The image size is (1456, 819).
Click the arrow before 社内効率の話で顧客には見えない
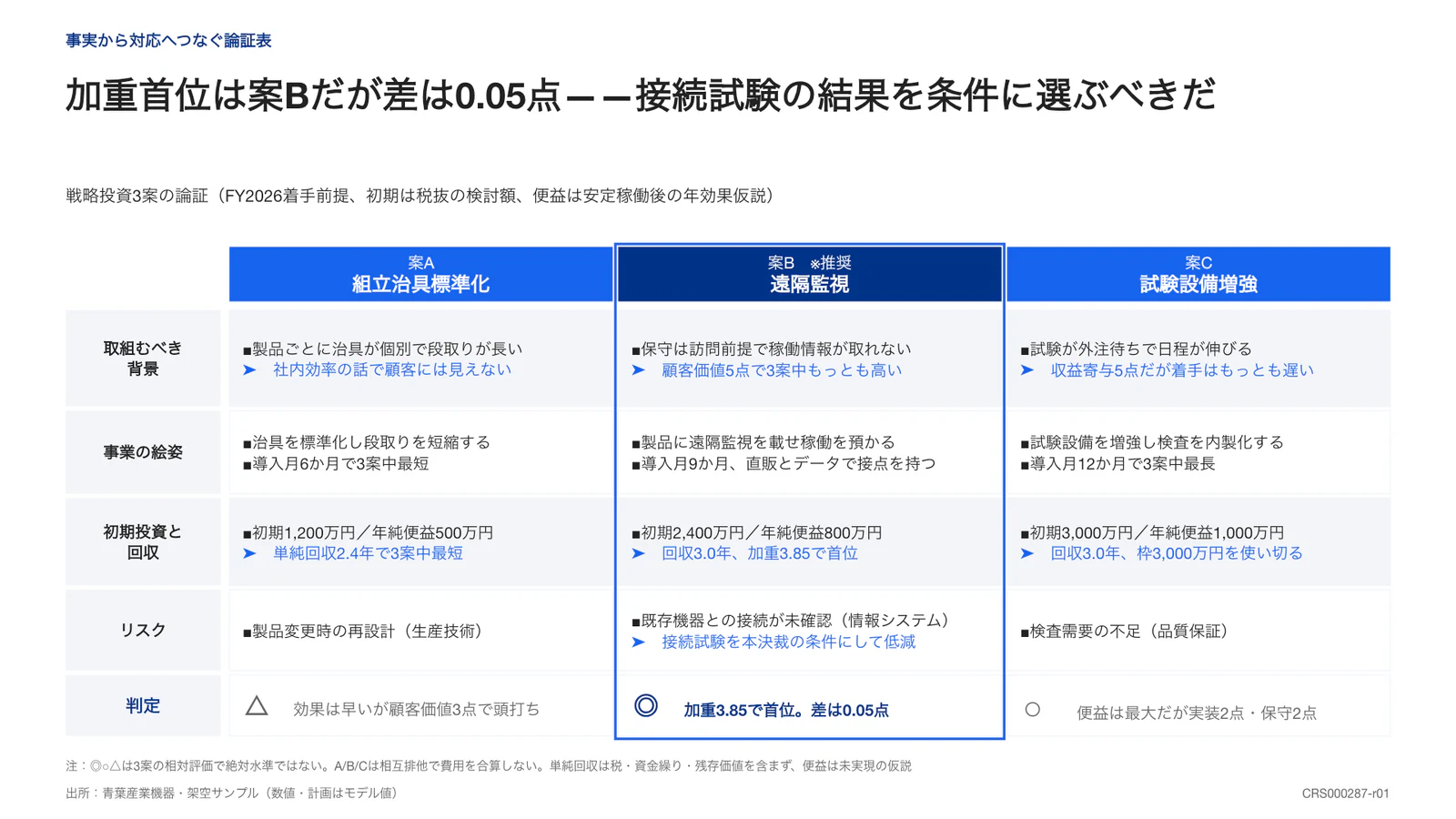[249, 369]
